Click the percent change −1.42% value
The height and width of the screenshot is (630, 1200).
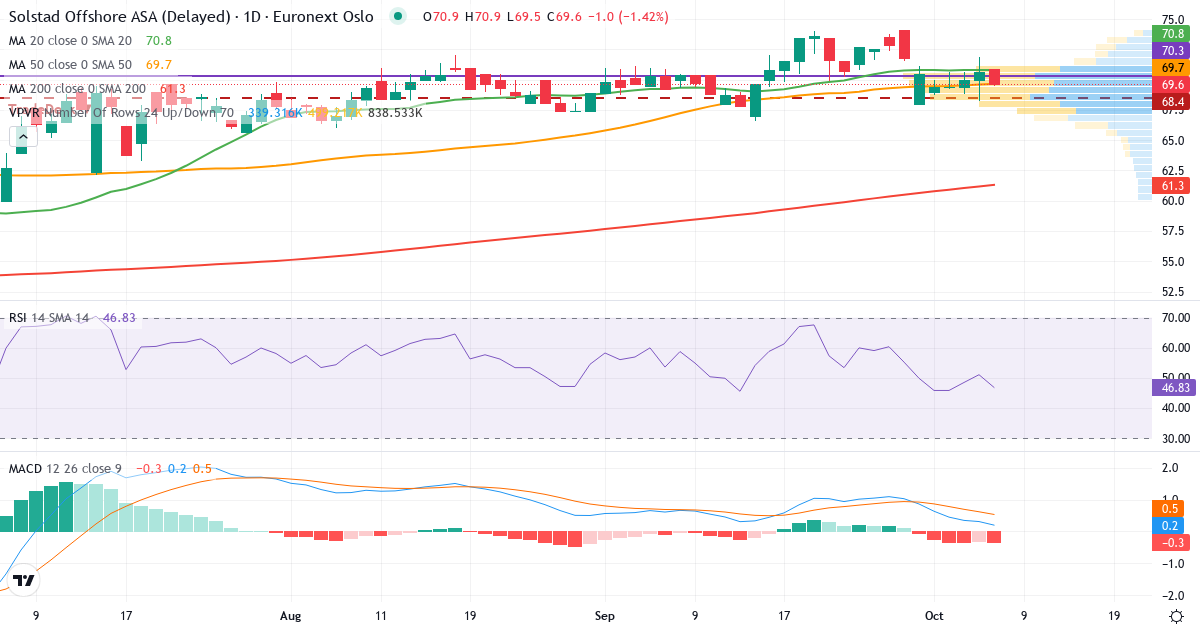click(x=644, y=17)
